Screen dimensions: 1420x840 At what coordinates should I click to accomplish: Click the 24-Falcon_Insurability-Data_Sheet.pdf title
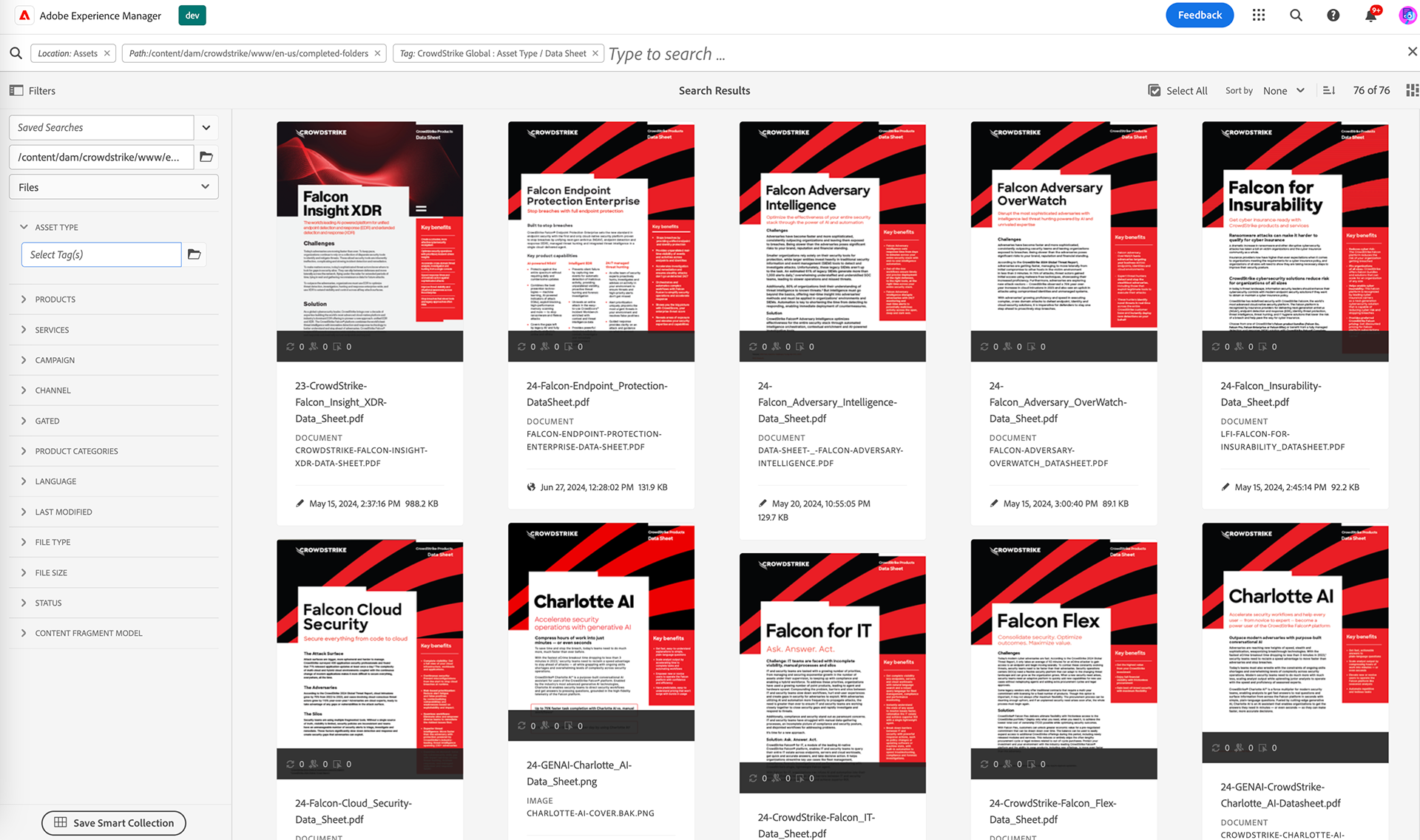coord(1271,394)
